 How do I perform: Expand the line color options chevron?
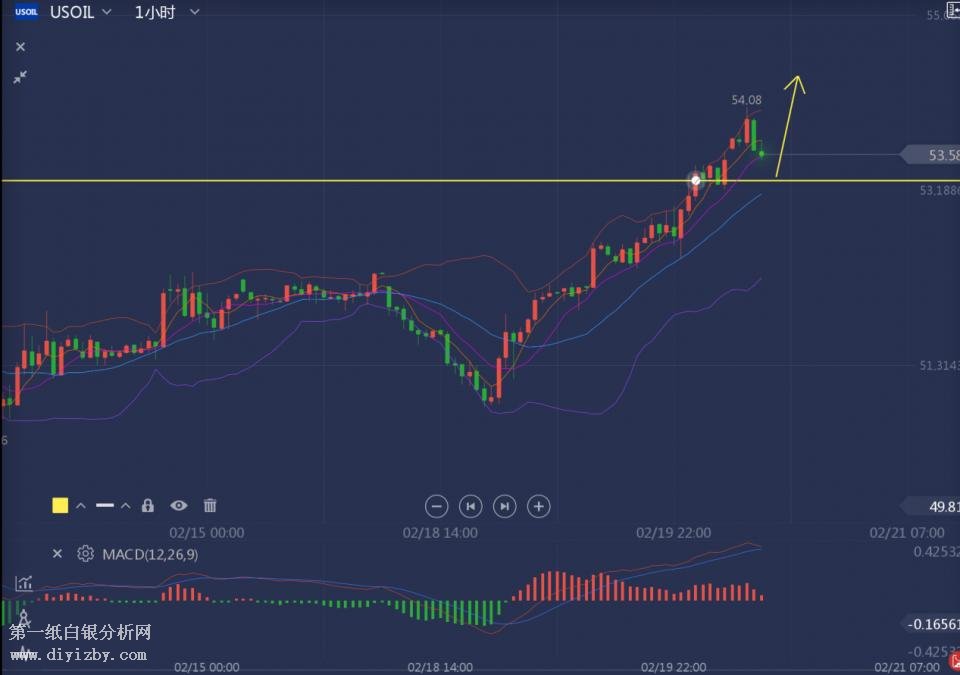tap(81, 506)
